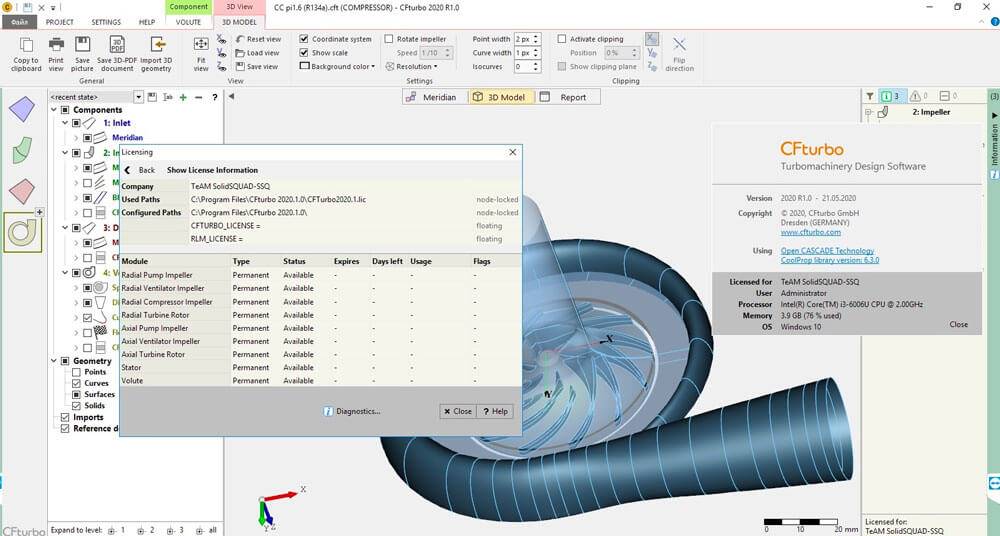Click the Print view icon
1000x536 pixels.
[x=56, y=45]
